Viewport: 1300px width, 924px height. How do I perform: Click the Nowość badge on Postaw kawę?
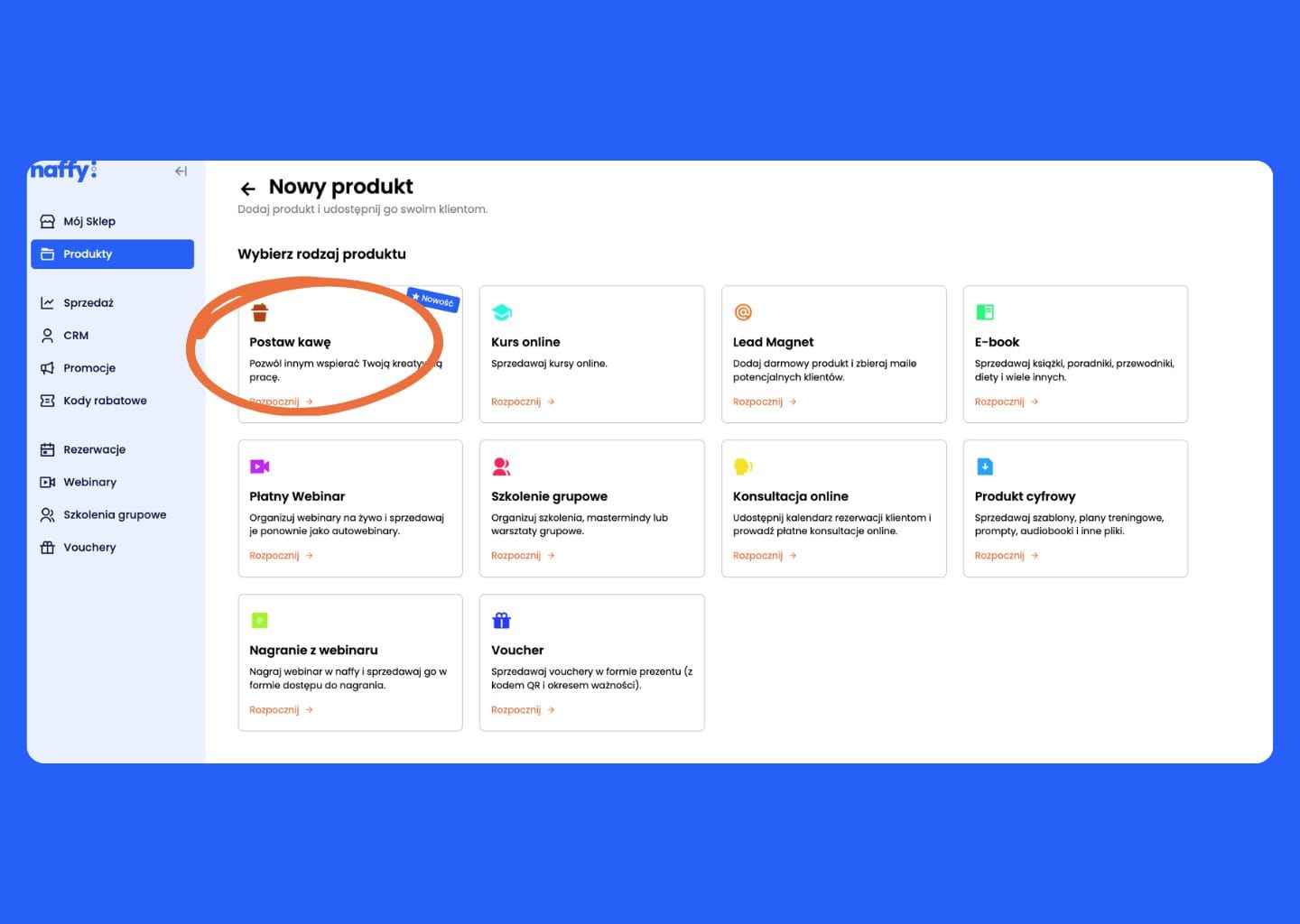[x=433, y=300]
